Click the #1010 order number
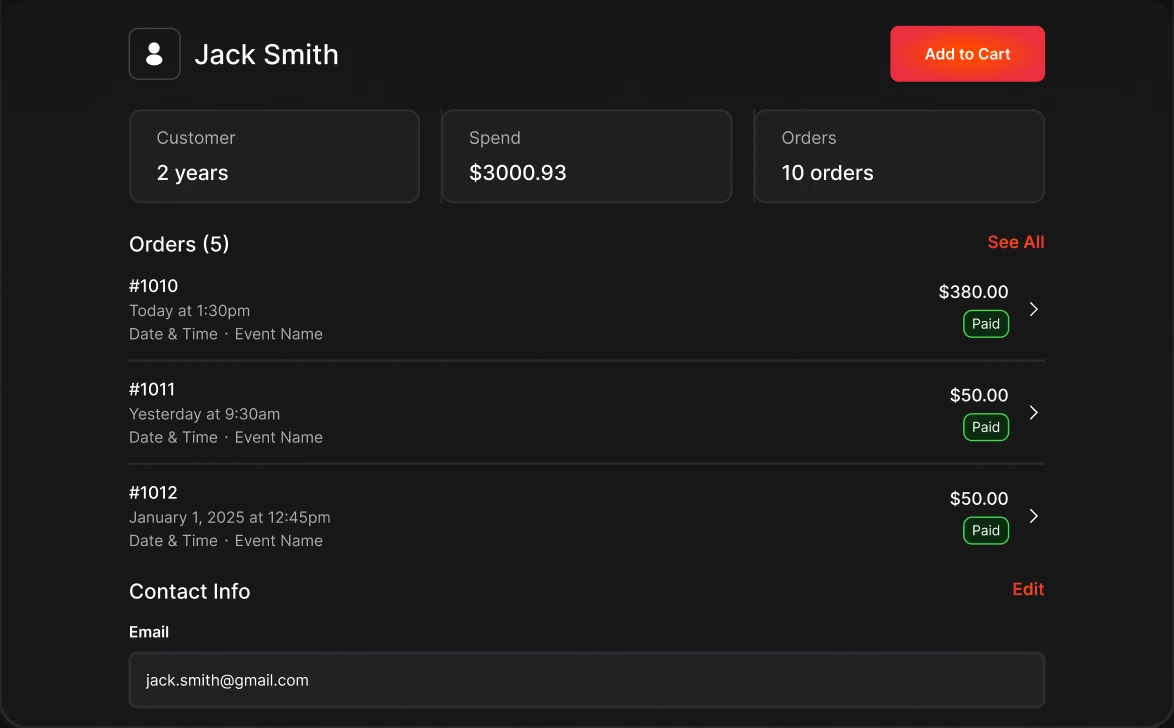 point(153,286)
